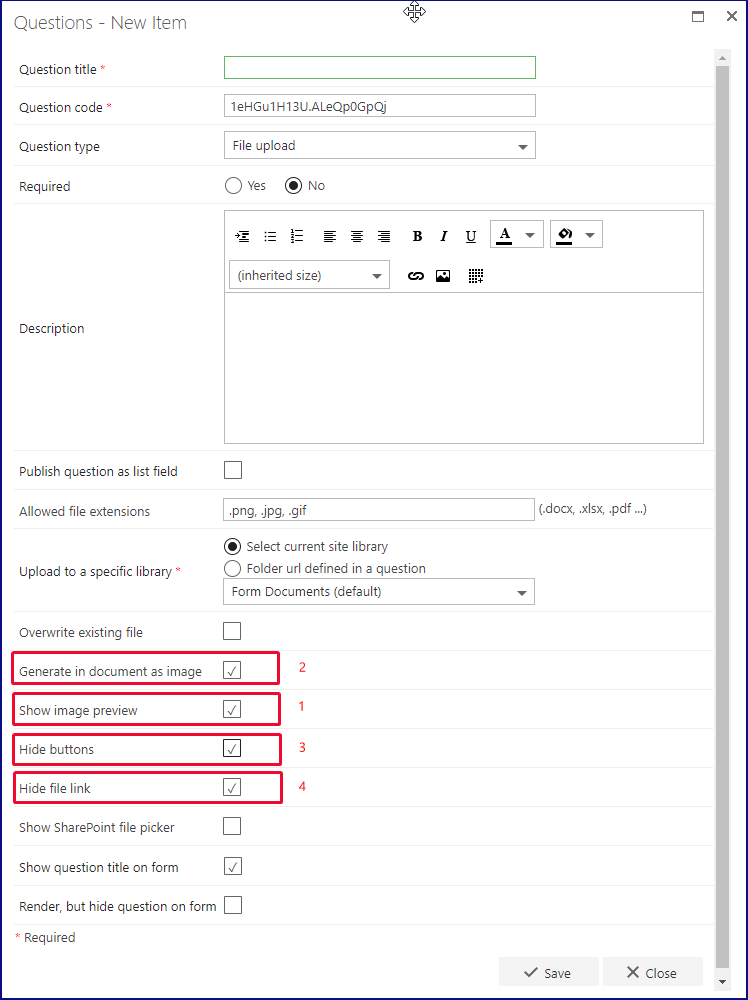Viewport: 748px width, 1000px height.
Task: Check Overwrite existing file
Action: (x=232, y=631)
